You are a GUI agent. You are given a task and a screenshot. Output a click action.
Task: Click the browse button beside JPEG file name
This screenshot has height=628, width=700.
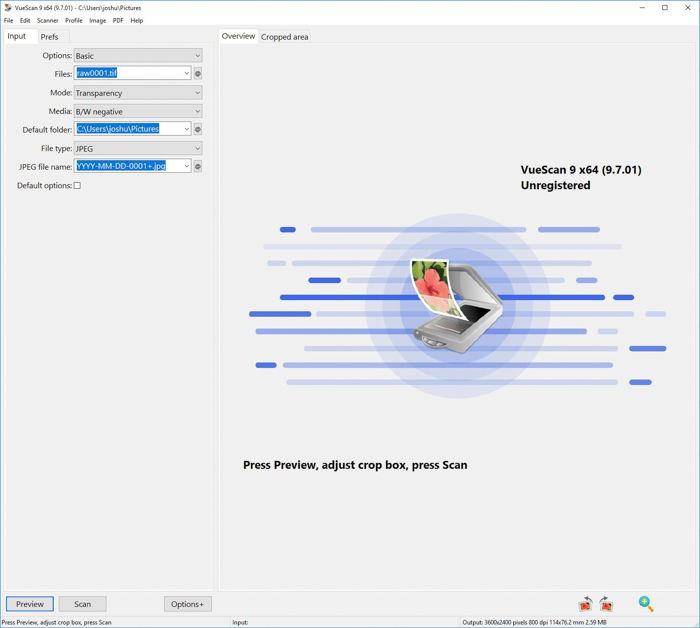tap(198, 166)
